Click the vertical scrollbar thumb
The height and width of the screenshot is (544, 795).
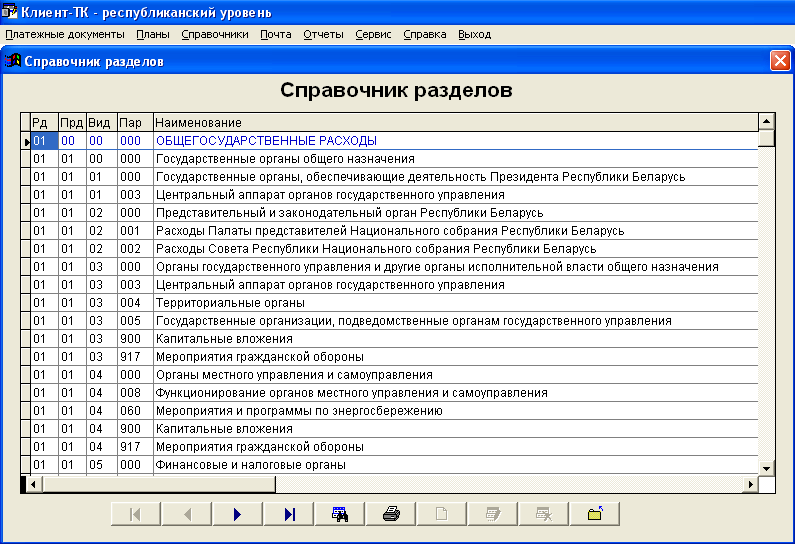[x=766, y=138]
